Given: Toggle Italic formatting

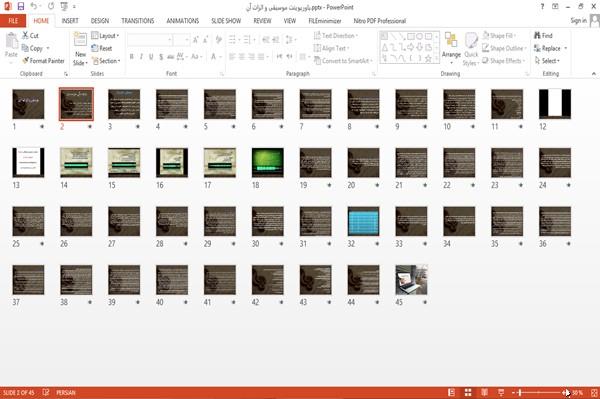Looking at the screenshot, I should tap(141, 57).
